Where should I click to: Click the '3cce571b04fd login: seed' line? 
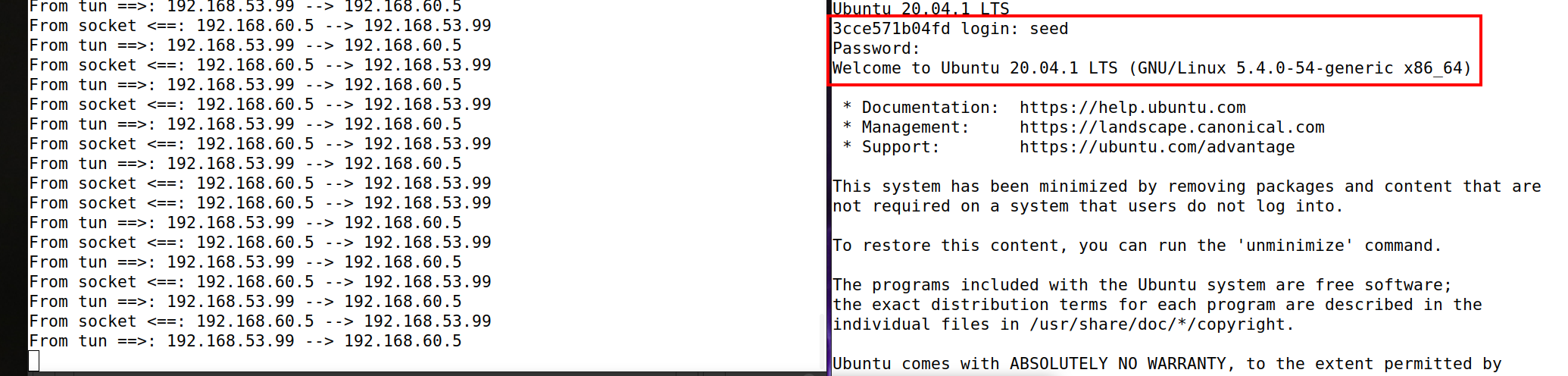pos(950,29)
